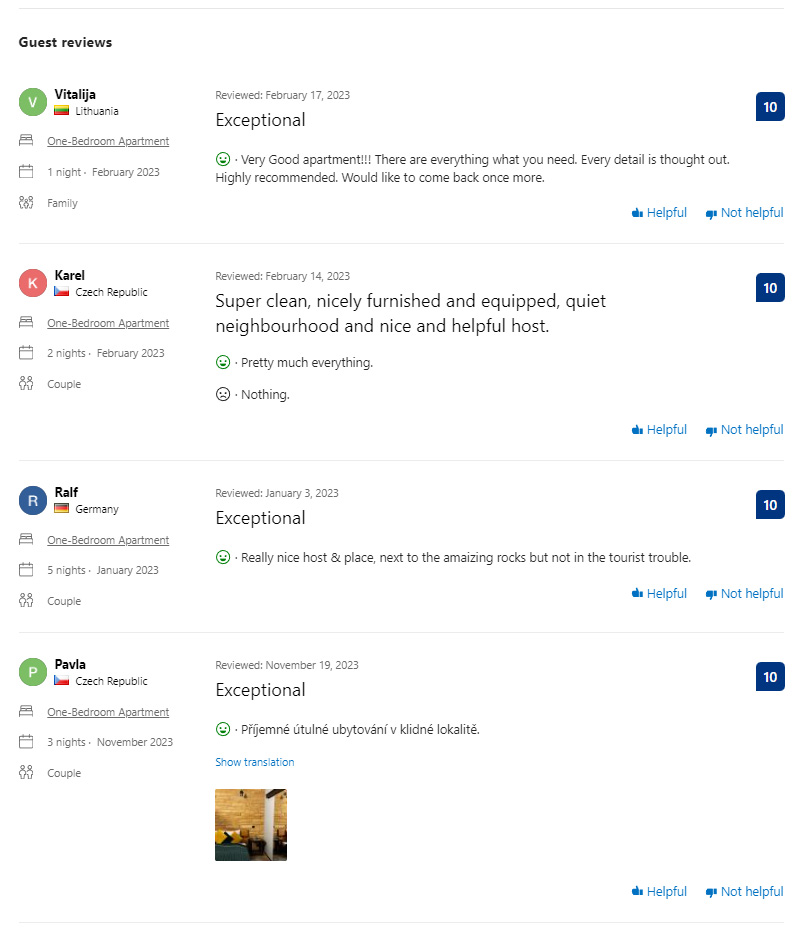Click the calendar icon beside Ralf's 5 nights

point(26,570)
